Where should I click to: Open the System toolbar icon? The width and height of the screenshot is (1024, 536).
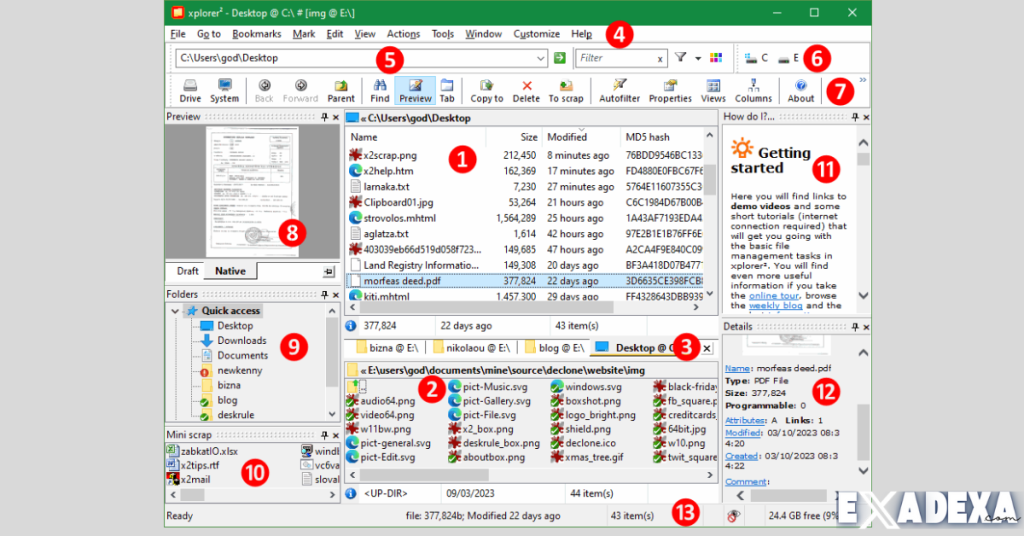tap(224, 91)
